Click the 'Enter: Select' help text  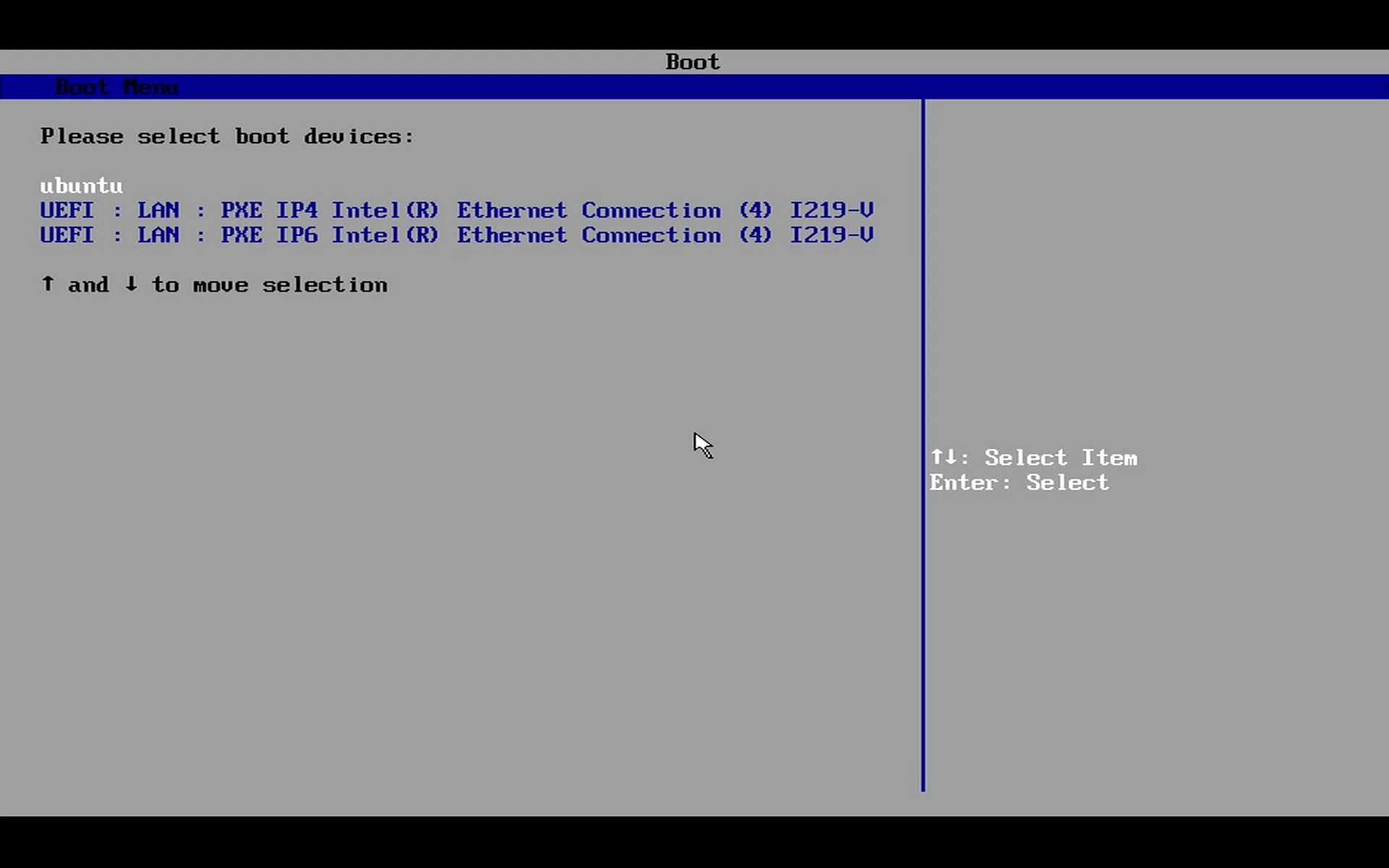coord(1019,482)
